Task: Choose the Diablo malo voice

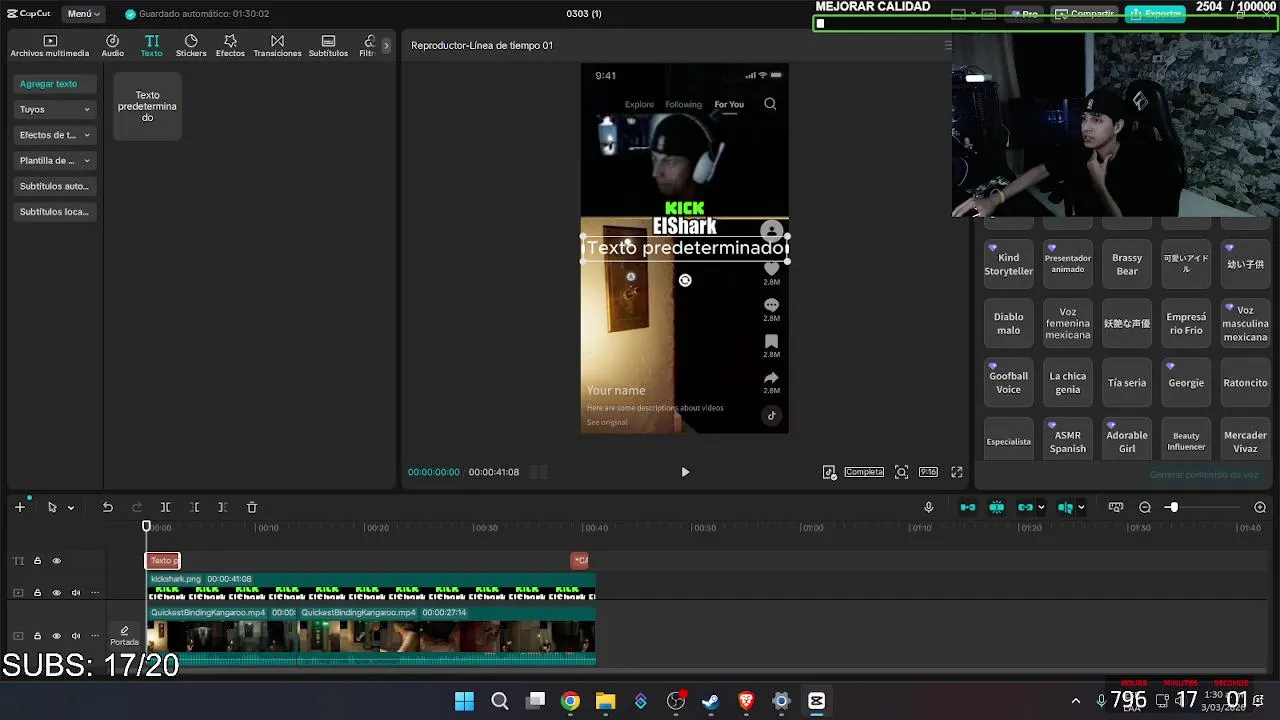Action: [x=1008, y=324]
